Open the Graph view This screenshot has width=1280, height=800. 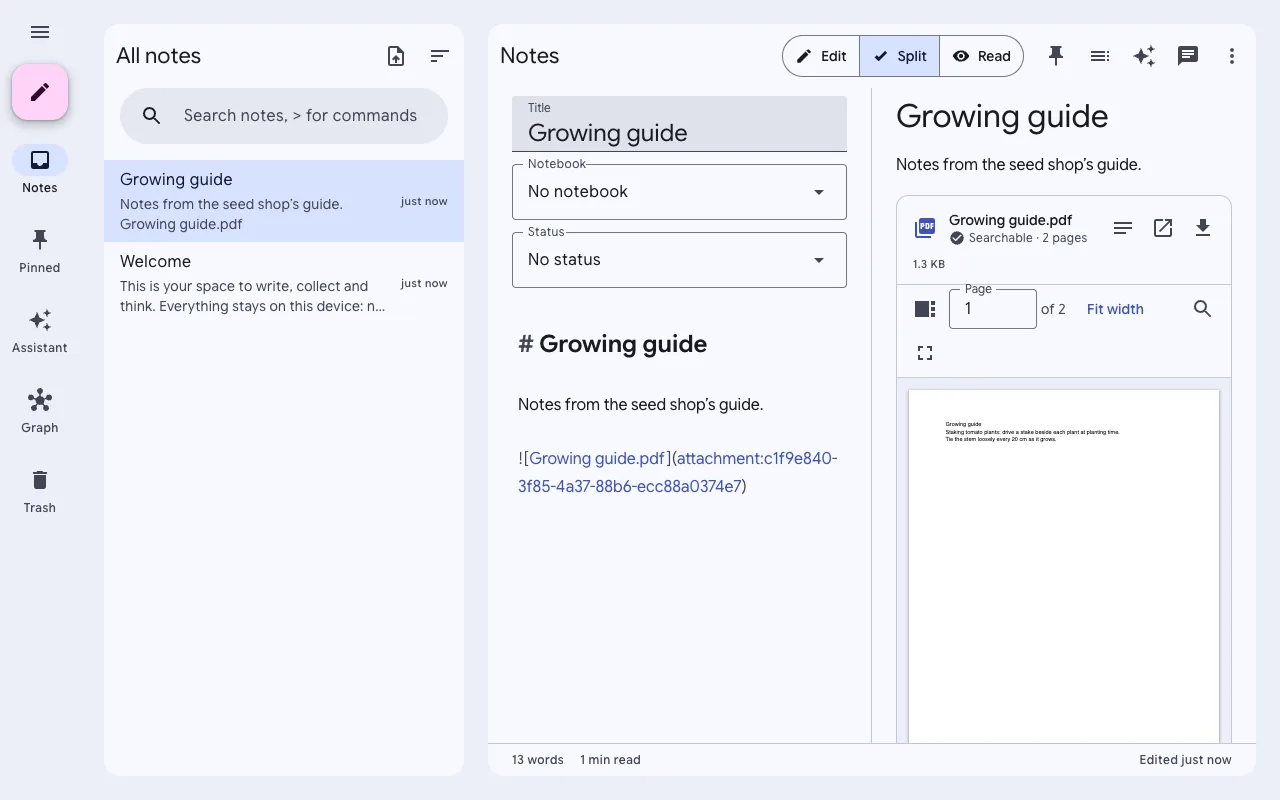coord(40,410)
